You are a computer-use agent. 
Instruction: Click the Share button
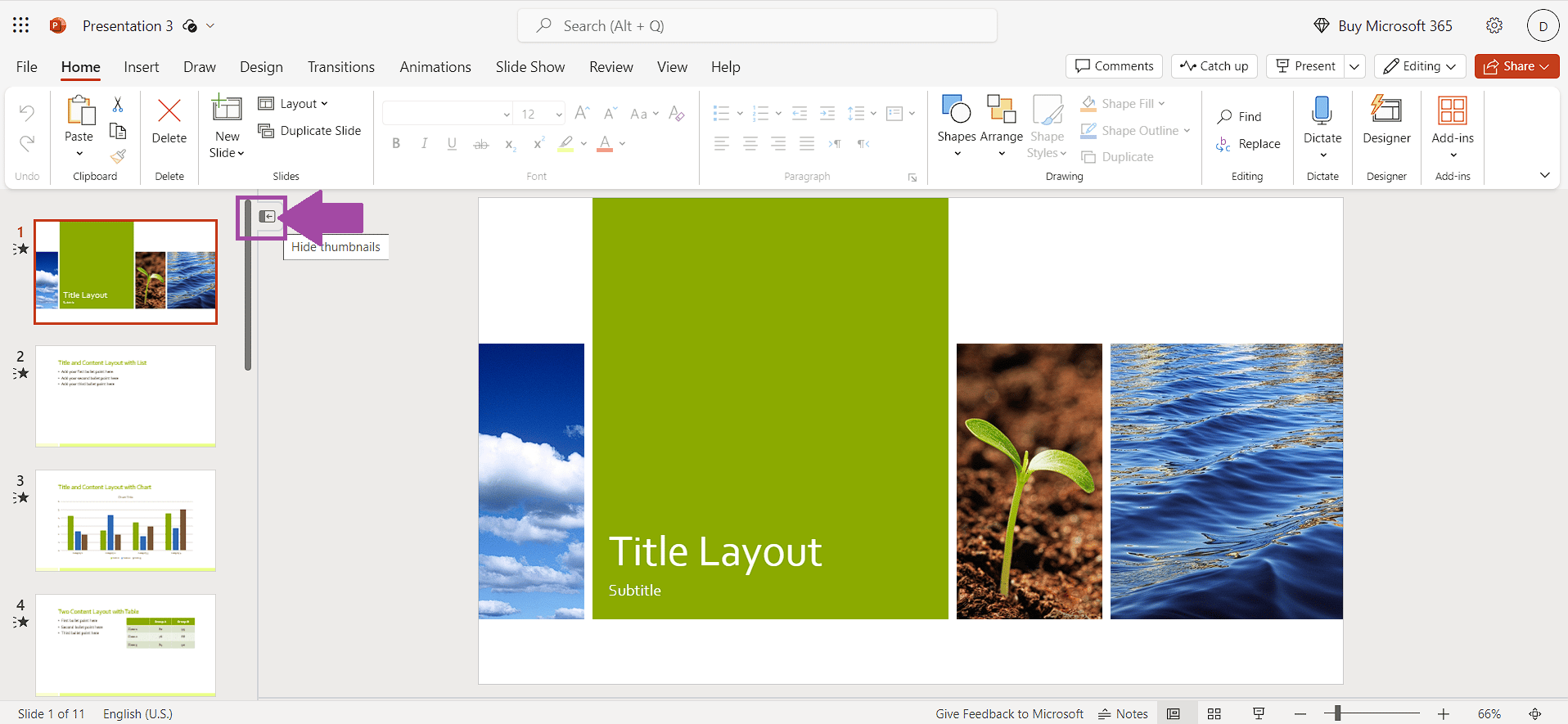pos(1516,66)
